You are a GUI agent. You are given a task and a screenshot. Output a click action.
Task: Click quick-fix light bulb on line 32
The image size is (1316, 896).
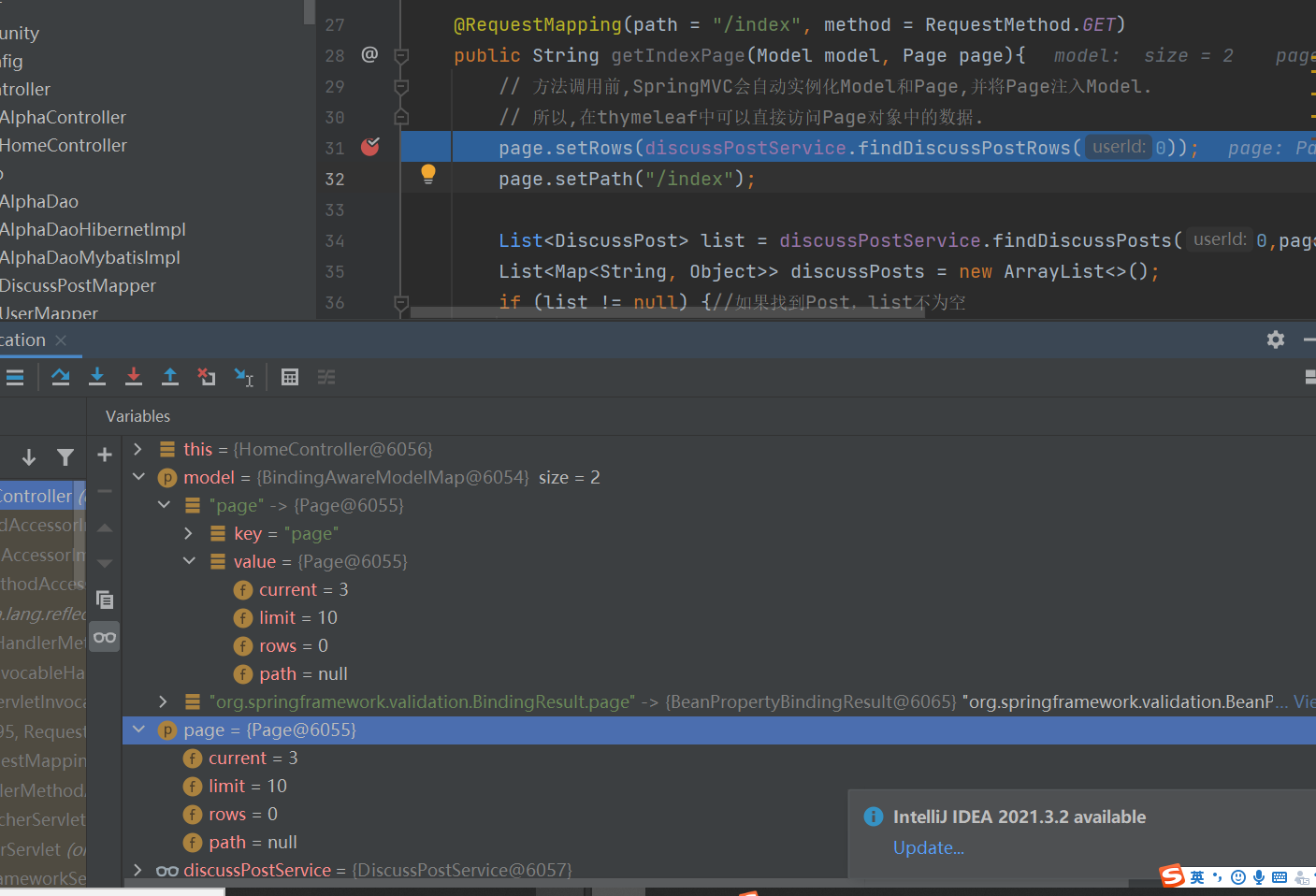point(428,173)
